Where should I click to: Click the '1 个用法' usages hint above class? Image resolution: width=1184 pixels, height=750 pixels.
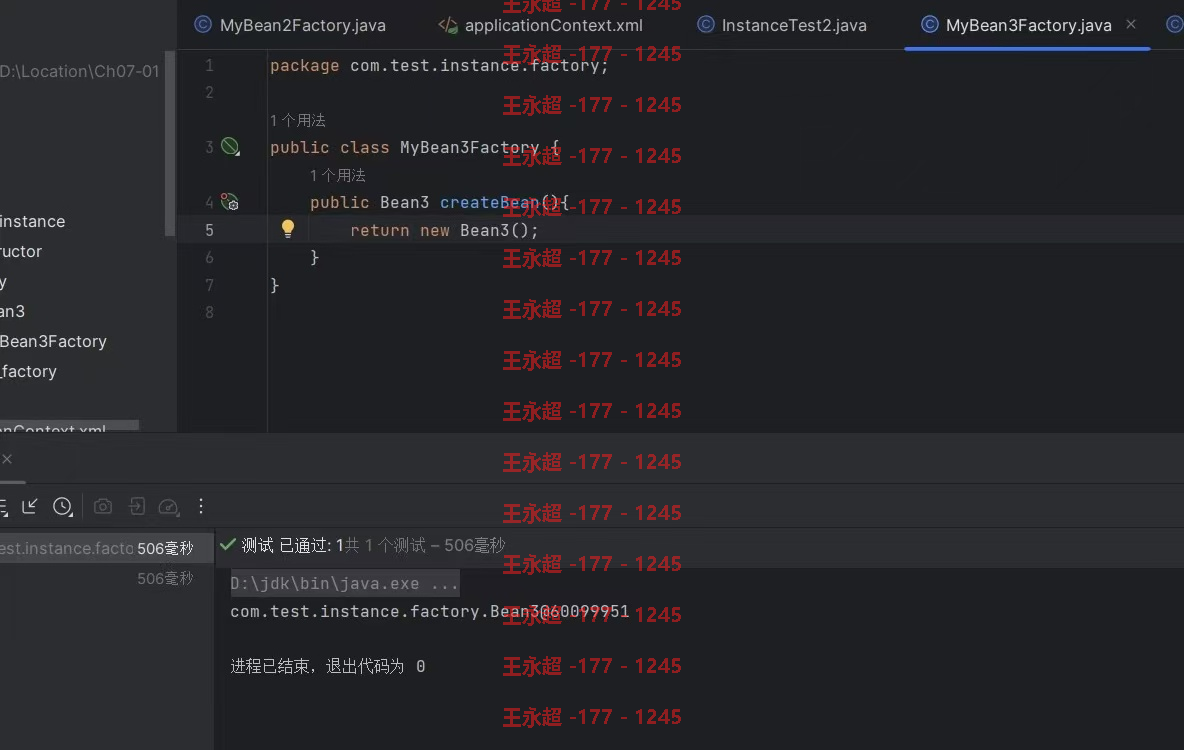coord(298,120)
